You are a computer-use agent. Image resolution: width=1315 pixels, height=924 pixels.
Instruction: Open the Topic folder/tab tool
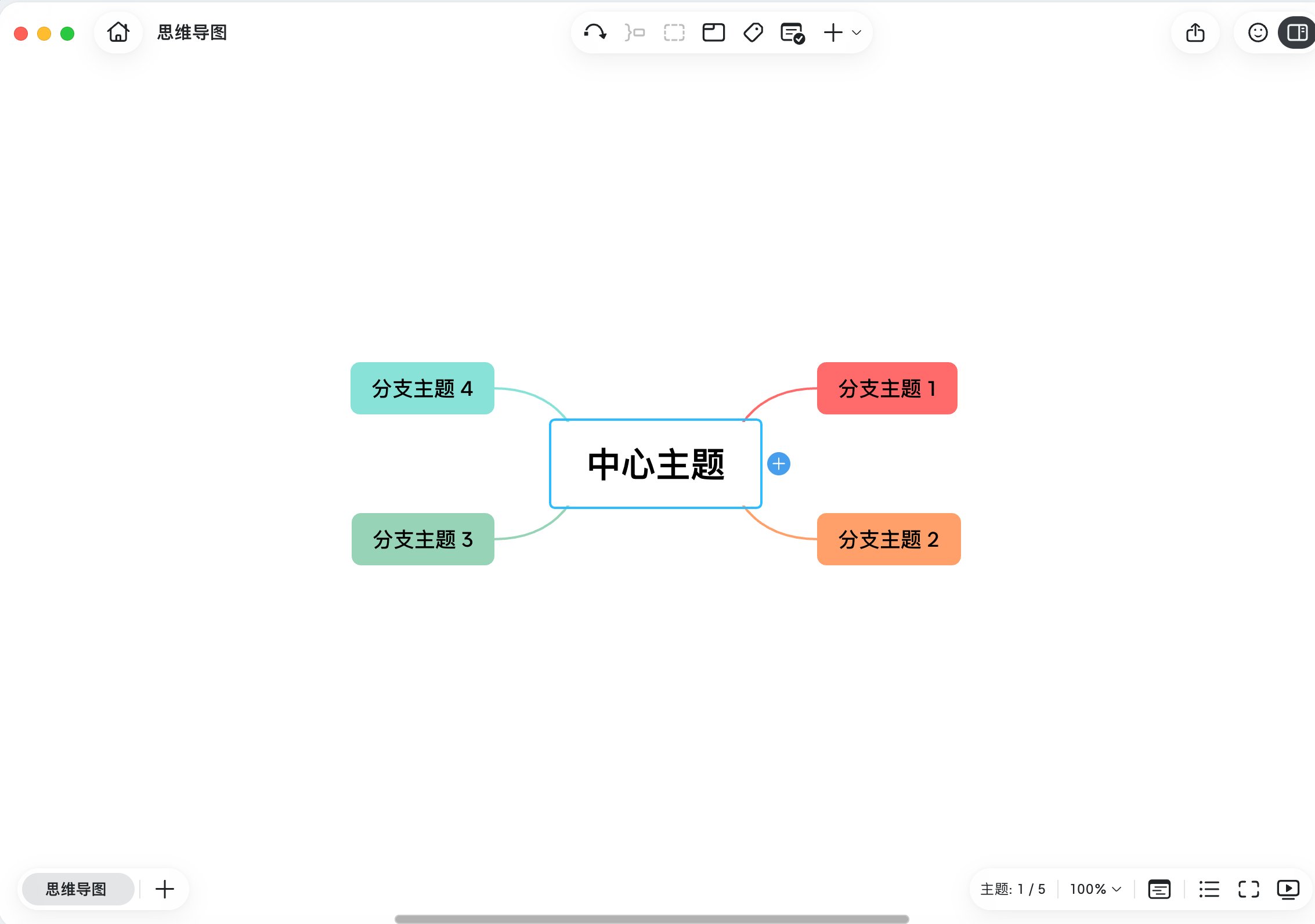pos(714,33)
